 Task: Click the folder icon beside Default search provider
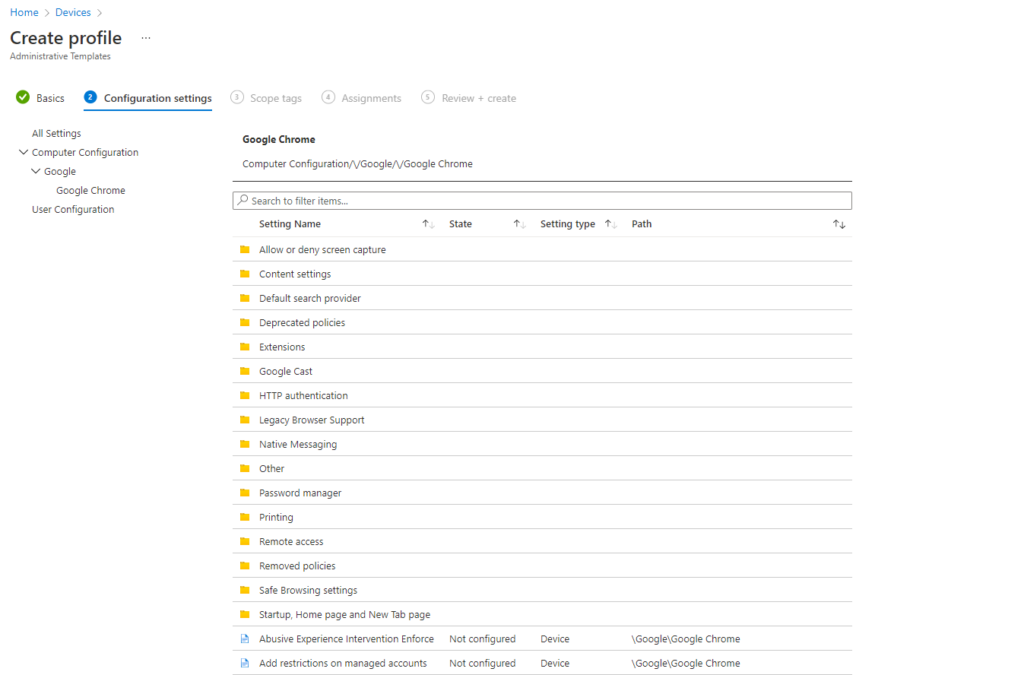pyautogui.click(x=245, y=298)
